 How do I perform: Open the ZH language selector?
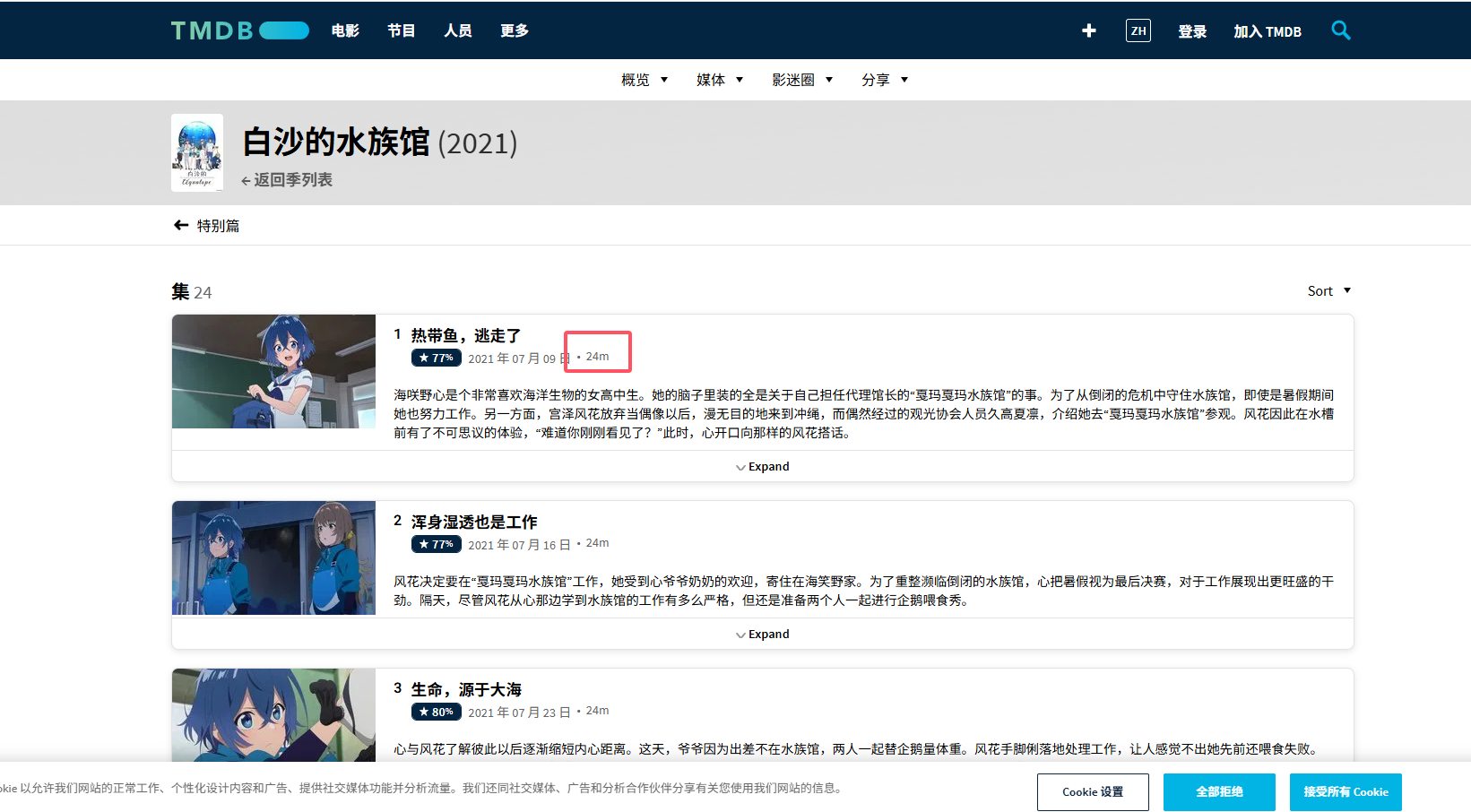1138,30
